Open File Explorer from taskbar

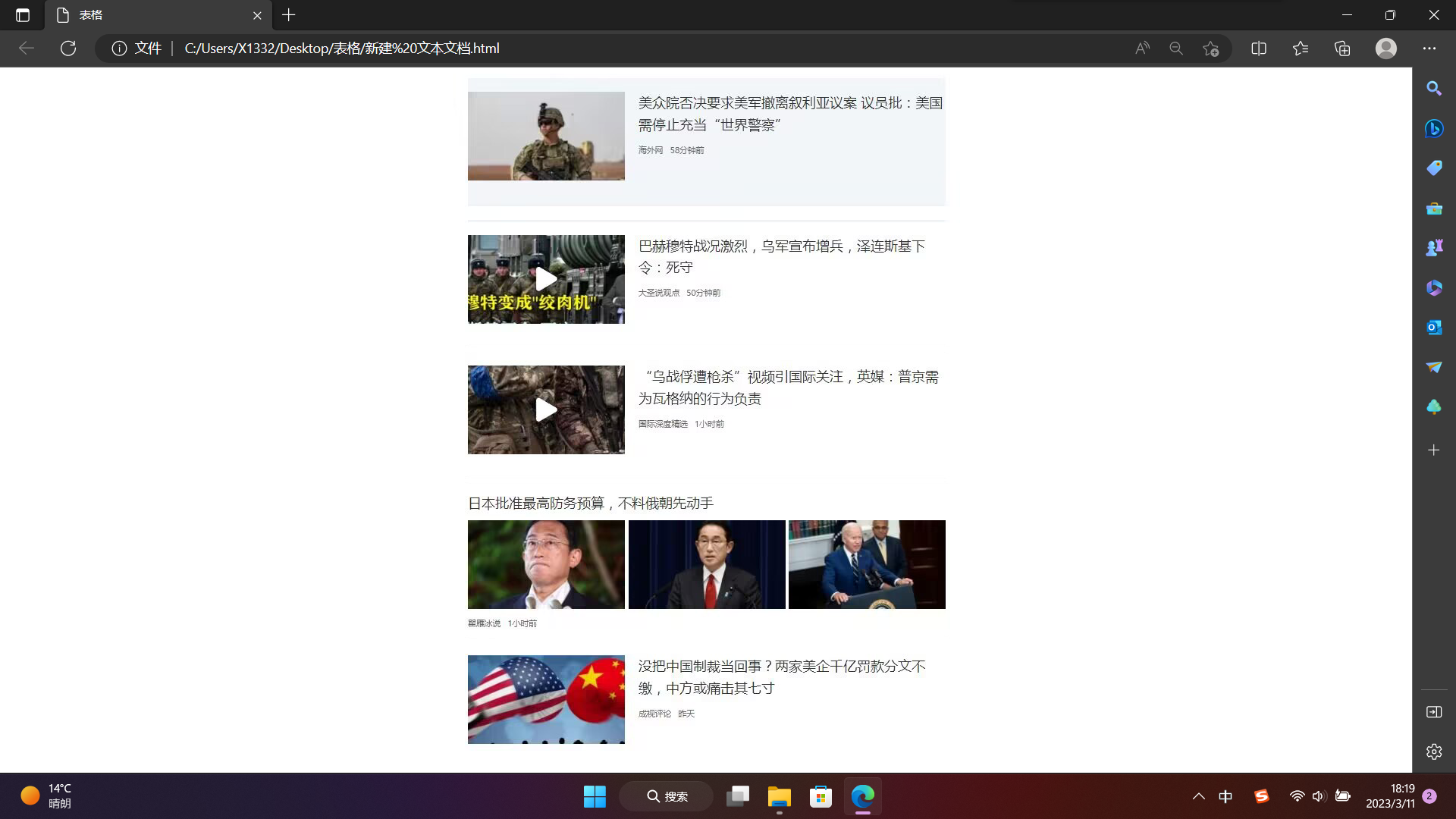point(779,796)
